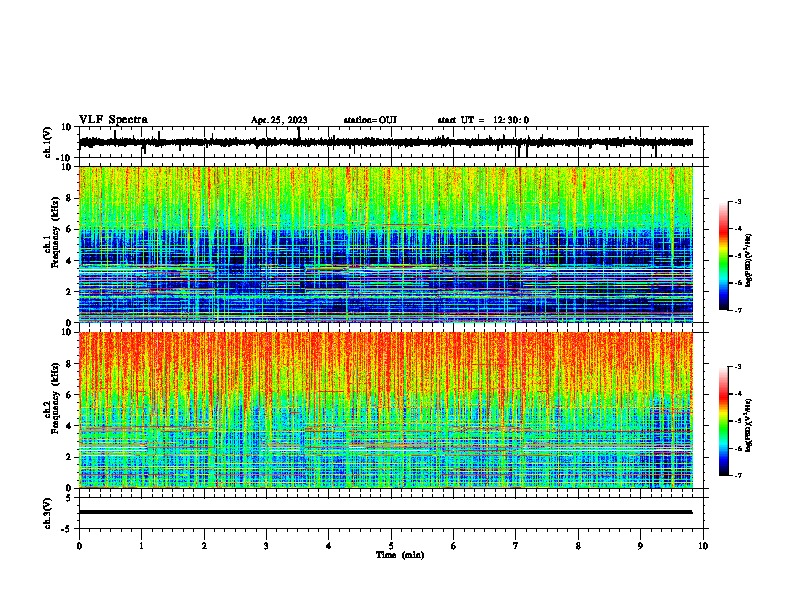Click the '8' kHz tick on ch.1 spectrogram
This screenshot has width=792, height=612.
(69, 198)
